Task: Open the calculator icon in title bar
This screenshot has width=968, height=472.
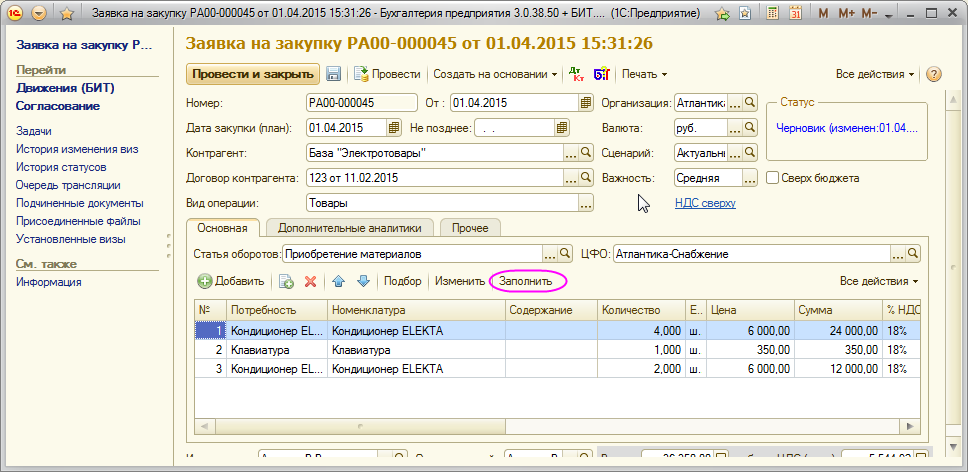Action: pos(772,13)
